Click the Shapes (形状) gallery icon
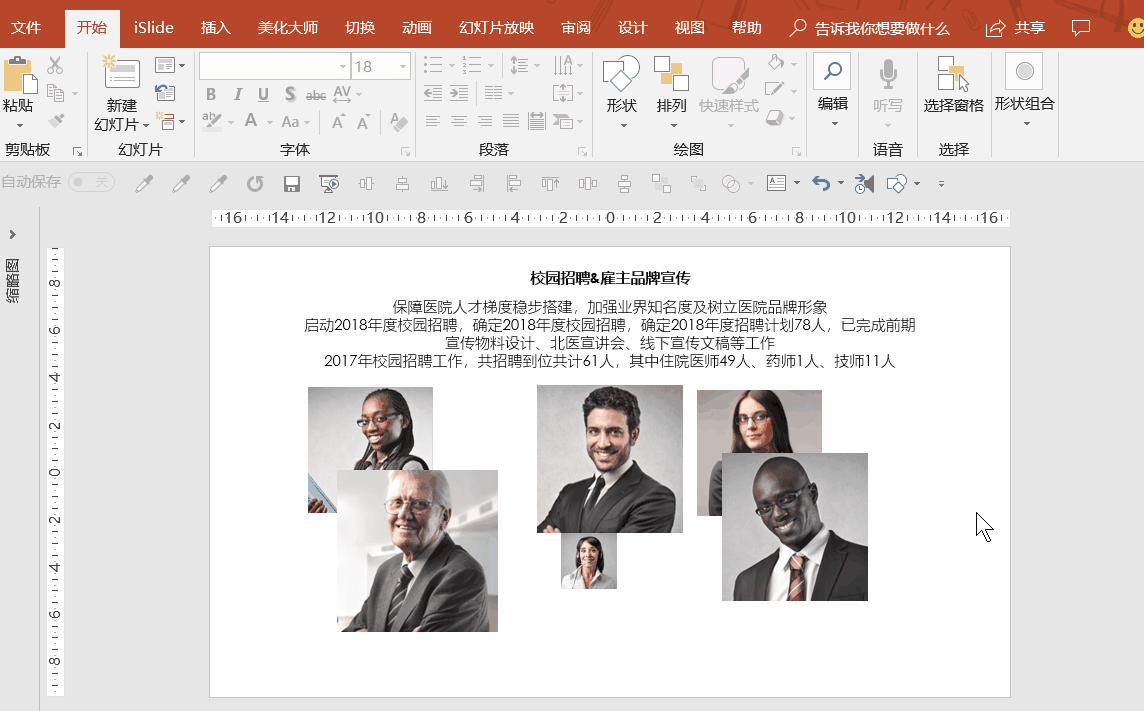This screenshot has height=711, width=1144. point(621,73)
